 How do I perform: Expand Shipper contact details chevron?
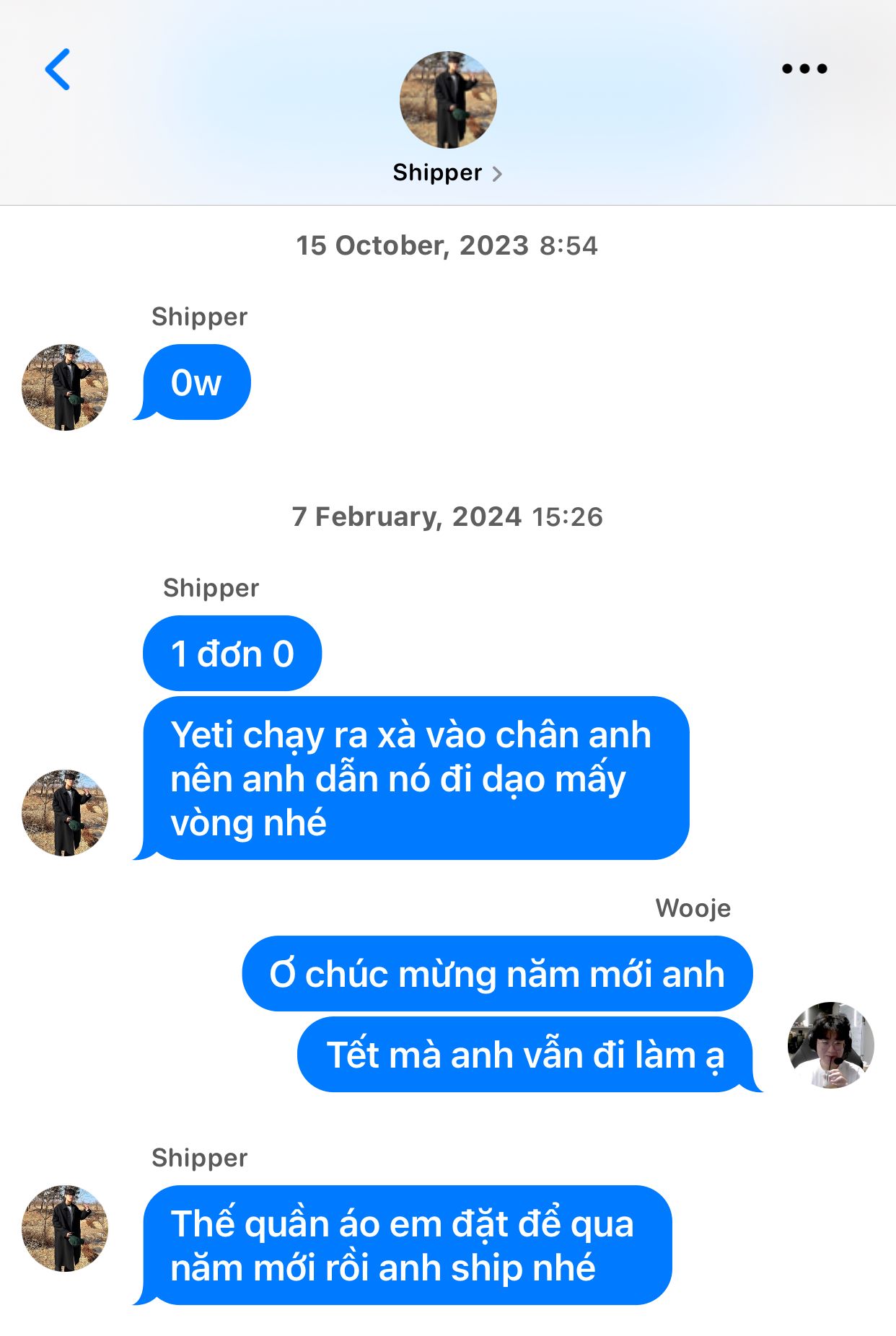(x=497, y=174)
